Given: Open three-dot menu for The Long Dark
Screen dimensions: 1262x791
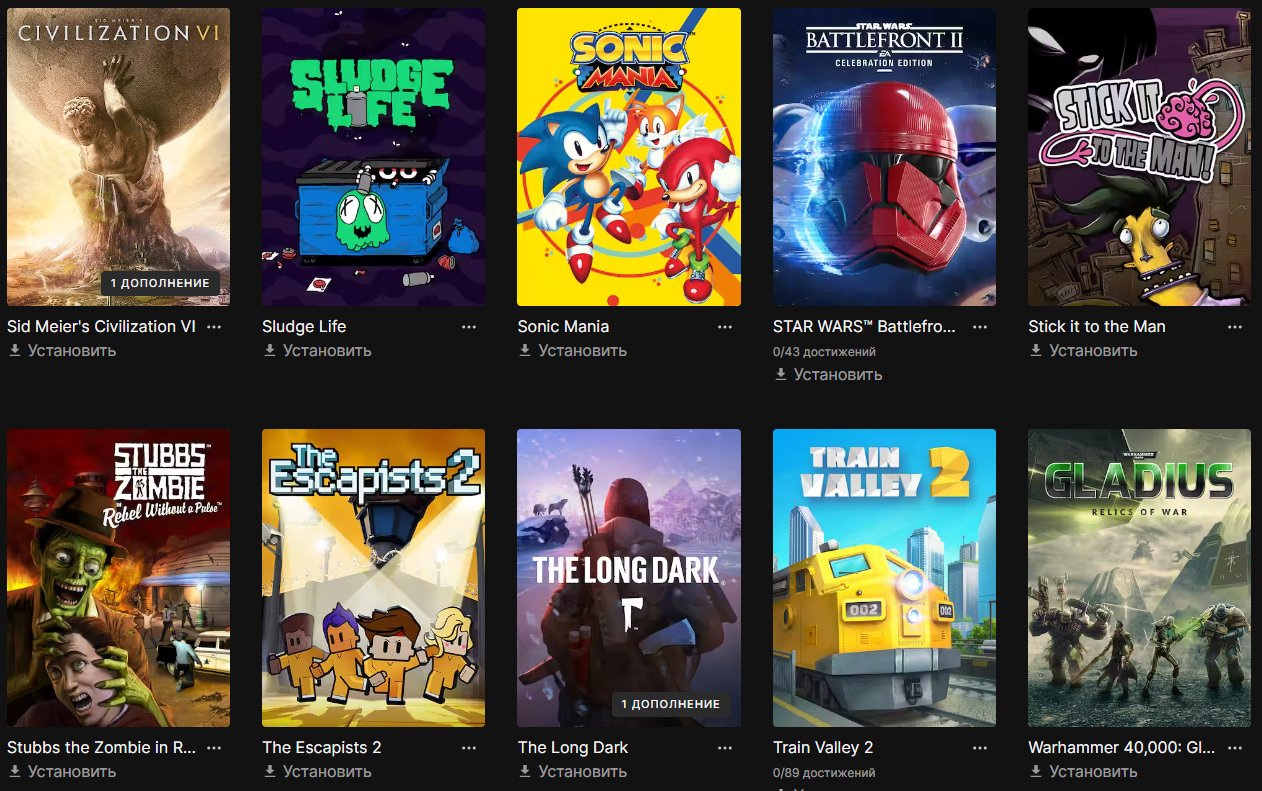Looking at the screenshot, I should (724, 748).
